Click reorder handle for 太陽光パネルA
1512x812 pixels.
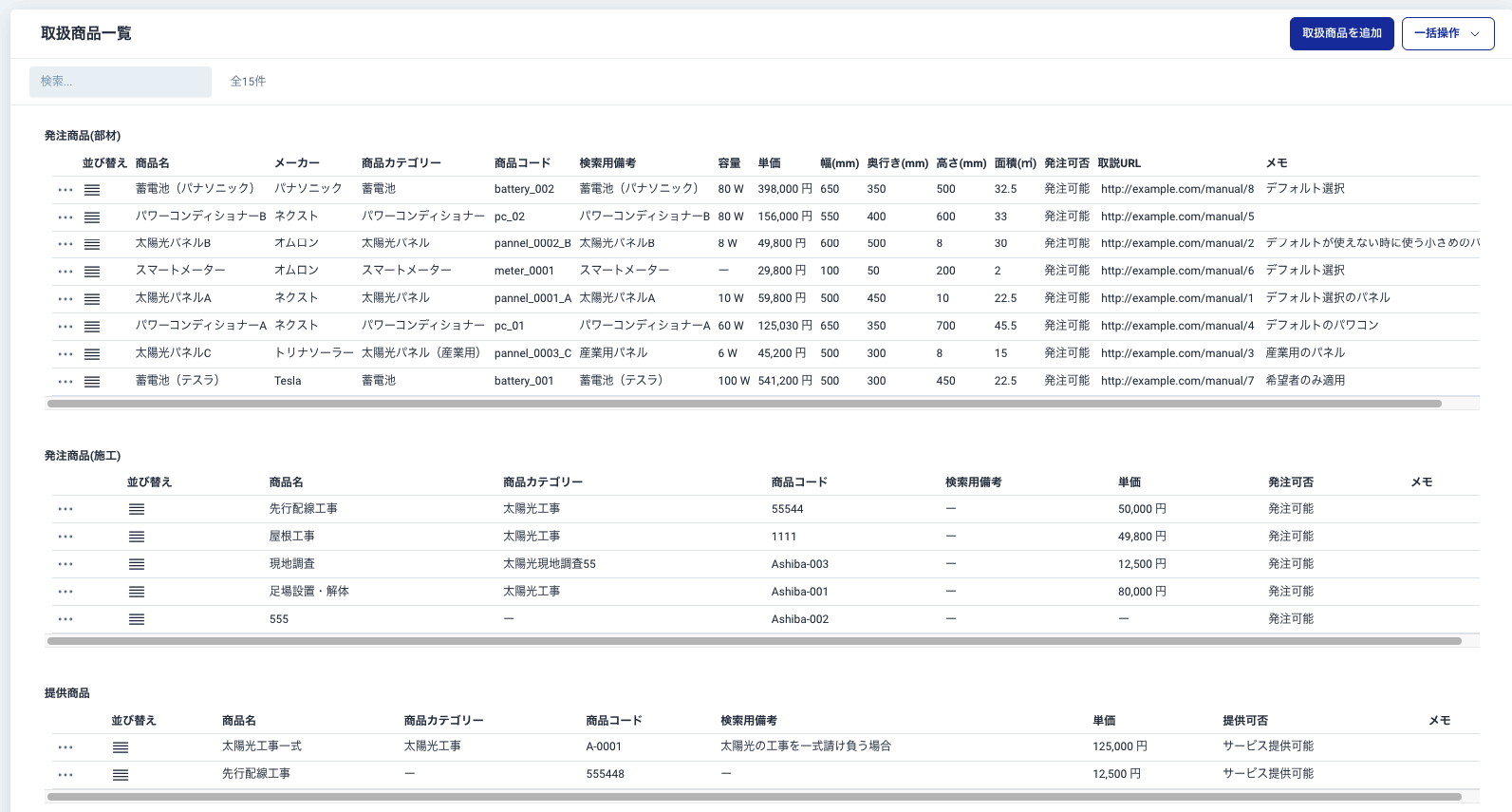(x=92, y=299)
